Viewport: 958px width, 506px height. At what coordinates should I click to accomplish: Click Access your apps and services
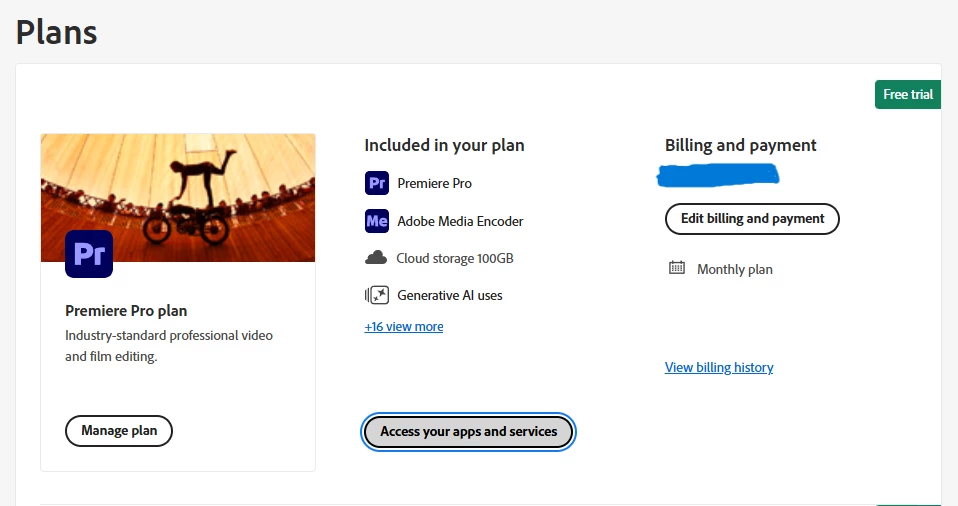tap(469, 432)
